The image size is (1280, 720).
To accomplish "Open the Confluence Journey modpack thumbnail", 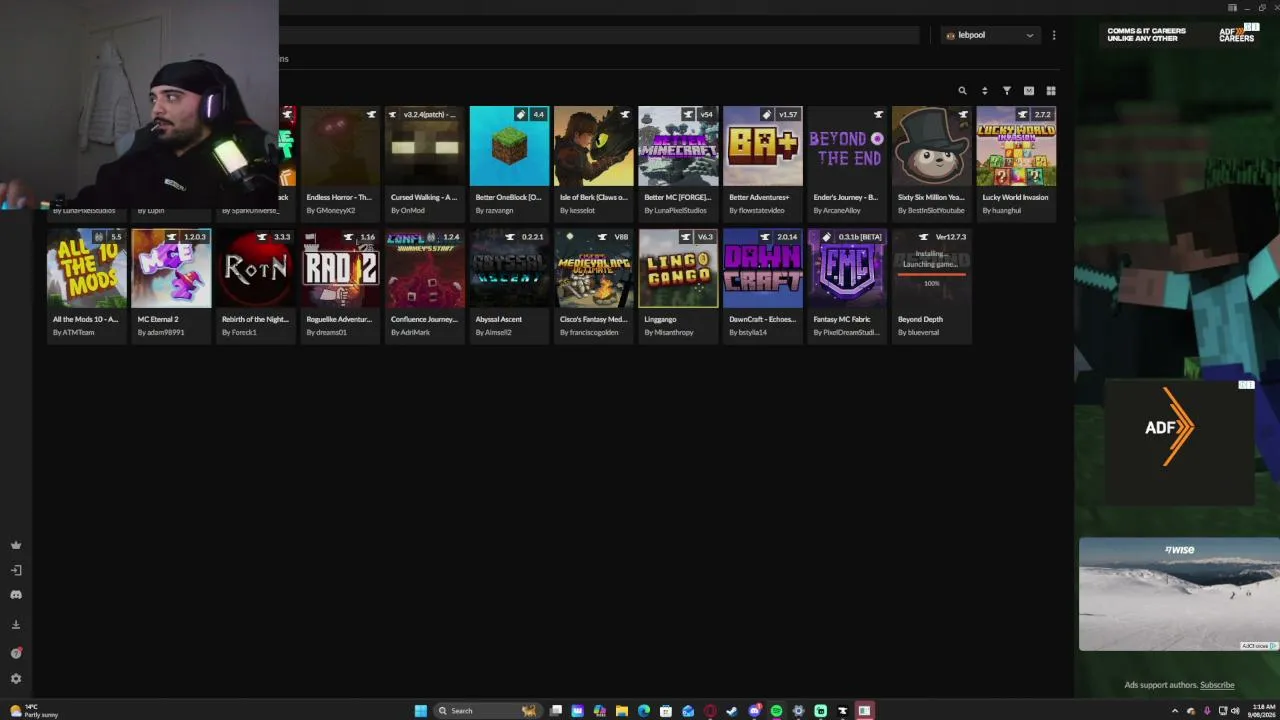I will pos(425,268).
